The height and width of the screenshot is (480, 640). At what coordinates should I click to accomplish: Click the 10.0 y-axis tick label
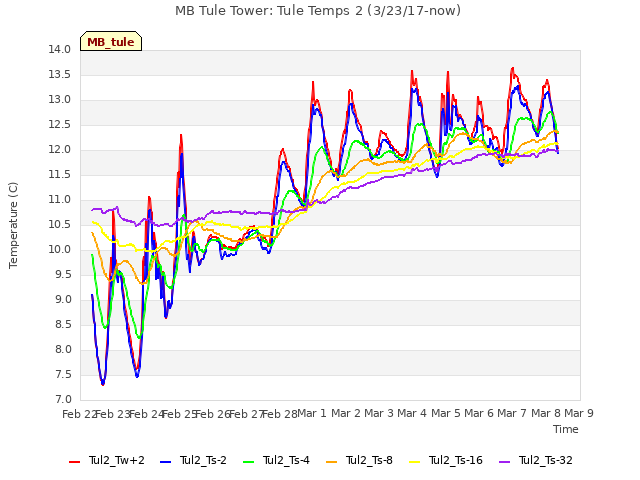pyautogui.click(x=60, y=249)
